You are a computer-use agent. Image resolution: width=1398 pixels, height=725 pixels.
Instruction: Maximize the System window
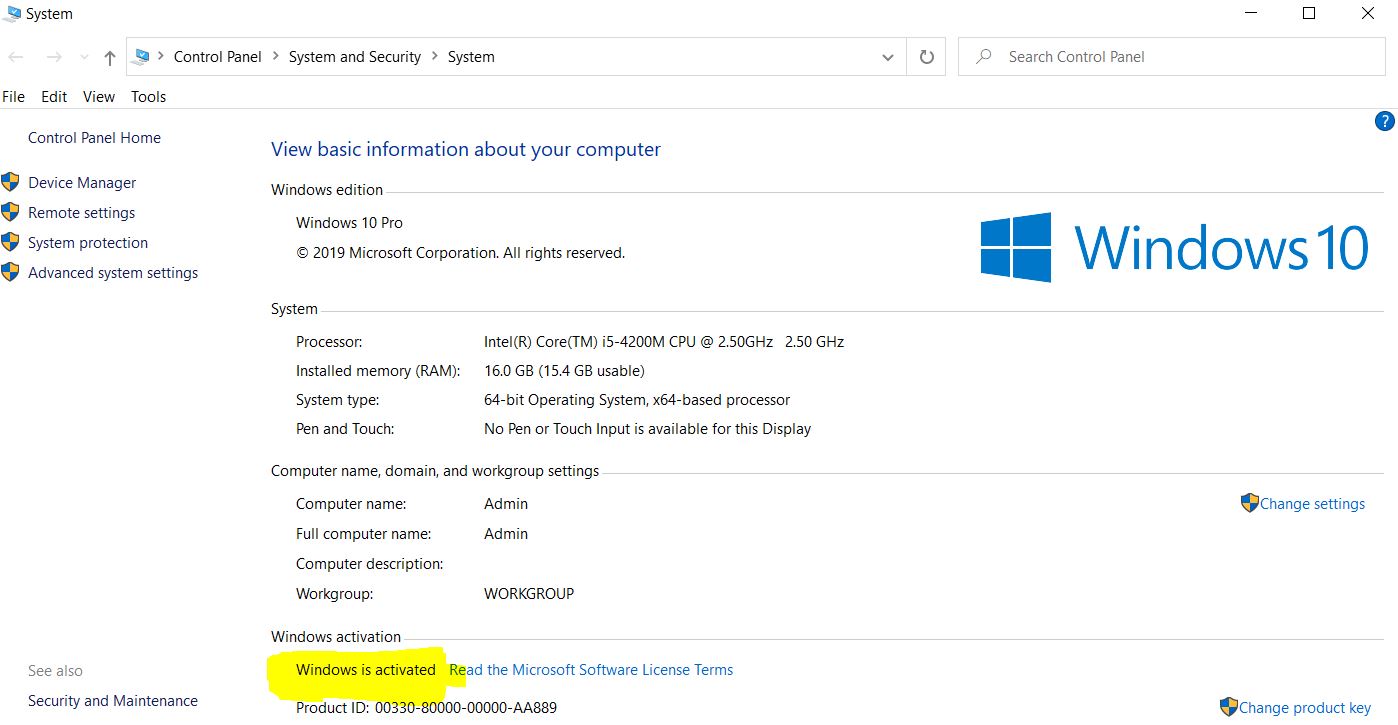click(x=1309, y=14)
